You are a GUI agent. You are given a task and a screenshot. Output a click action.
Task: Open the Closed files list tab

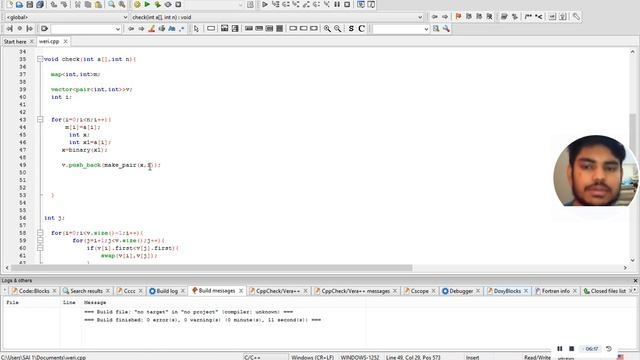click(608, 291)
